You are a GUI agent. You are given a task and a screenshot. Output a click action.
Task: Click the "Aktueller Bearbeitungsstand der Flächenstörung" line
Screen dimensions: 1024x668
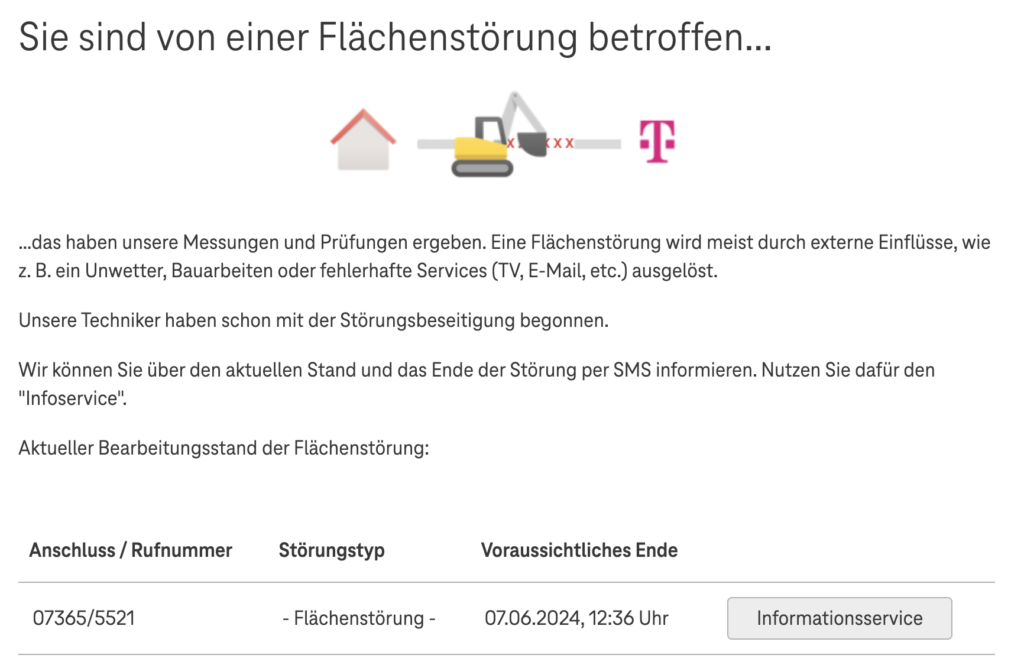coord(223,447)
